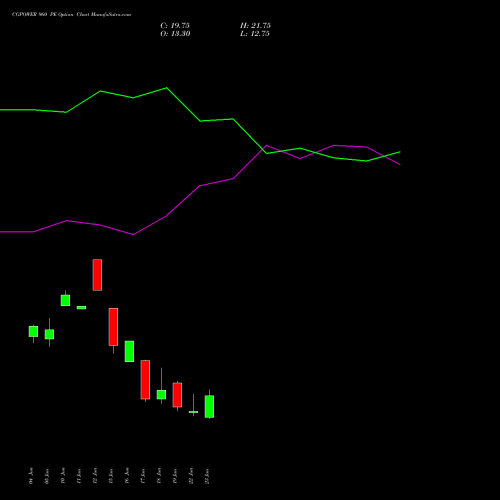
Task: Click the 12 Jan date label
Action: pos(95,476)
